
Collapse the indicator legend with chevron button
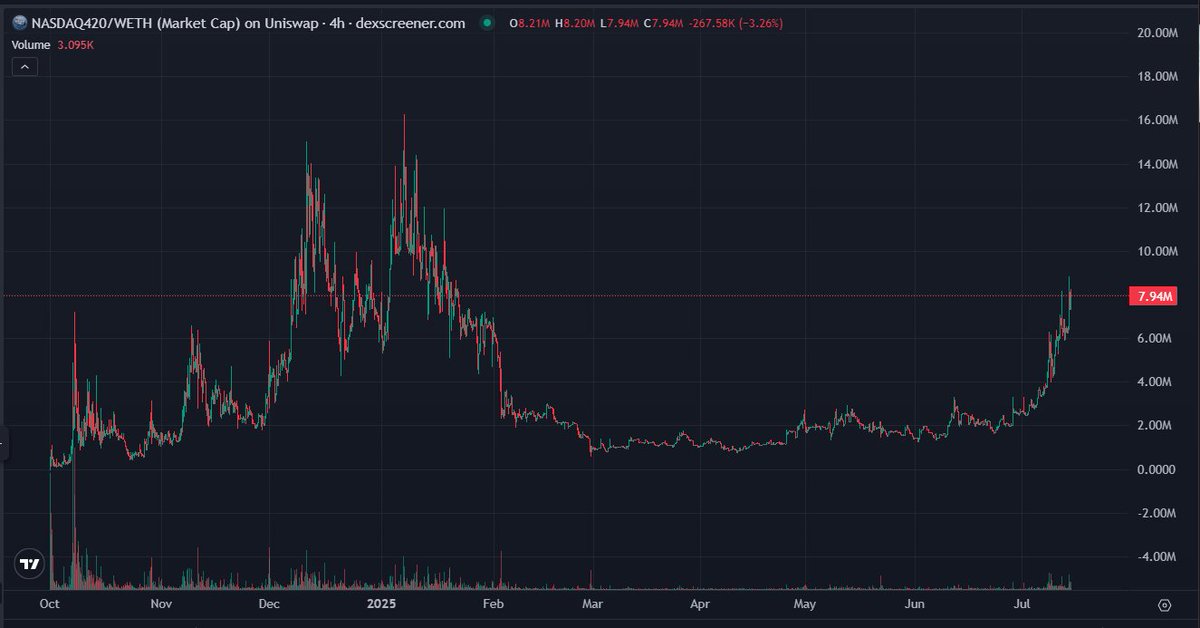click(x=25, y=67)
